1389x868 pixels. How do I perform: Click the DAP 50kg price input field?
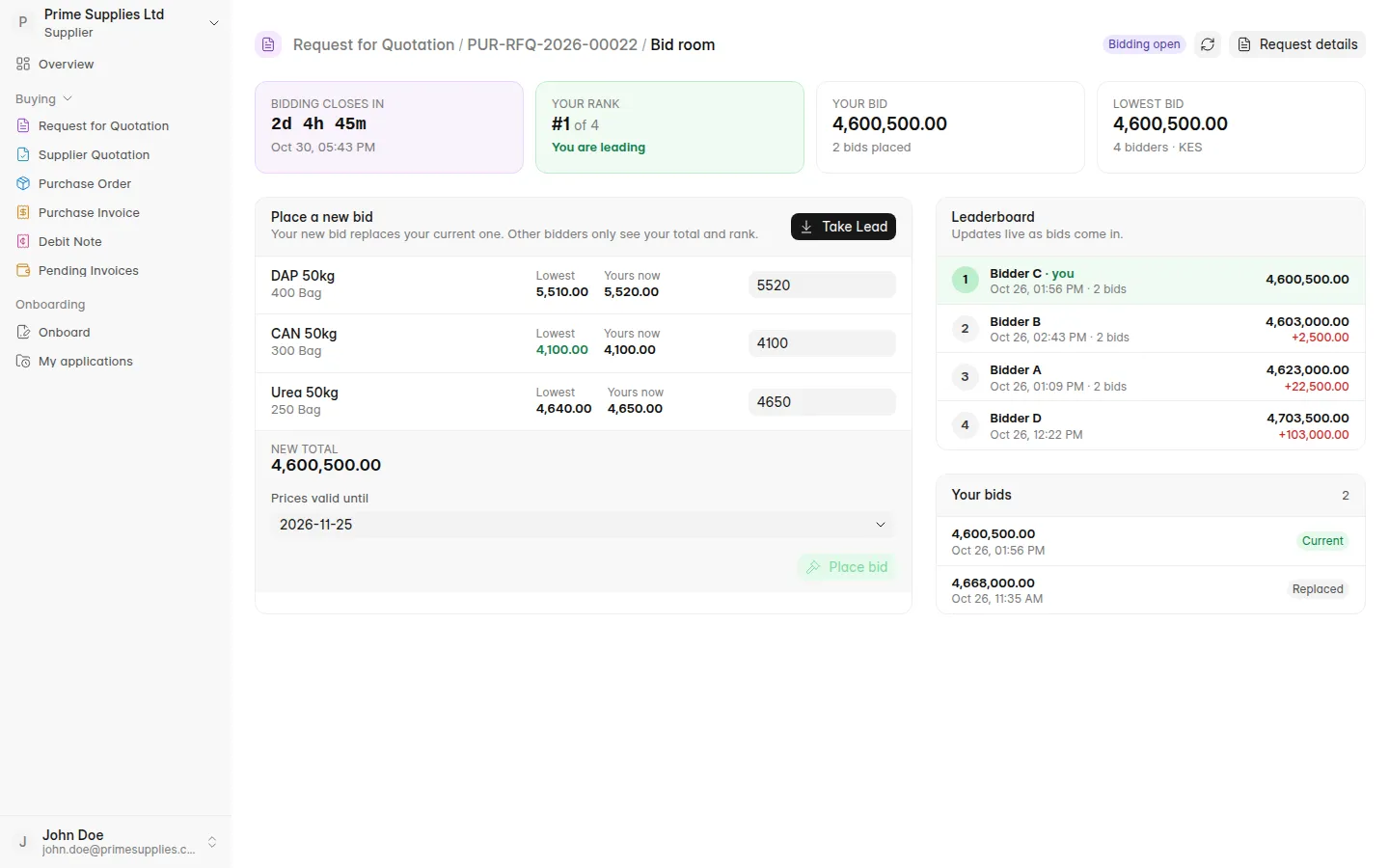822,285
